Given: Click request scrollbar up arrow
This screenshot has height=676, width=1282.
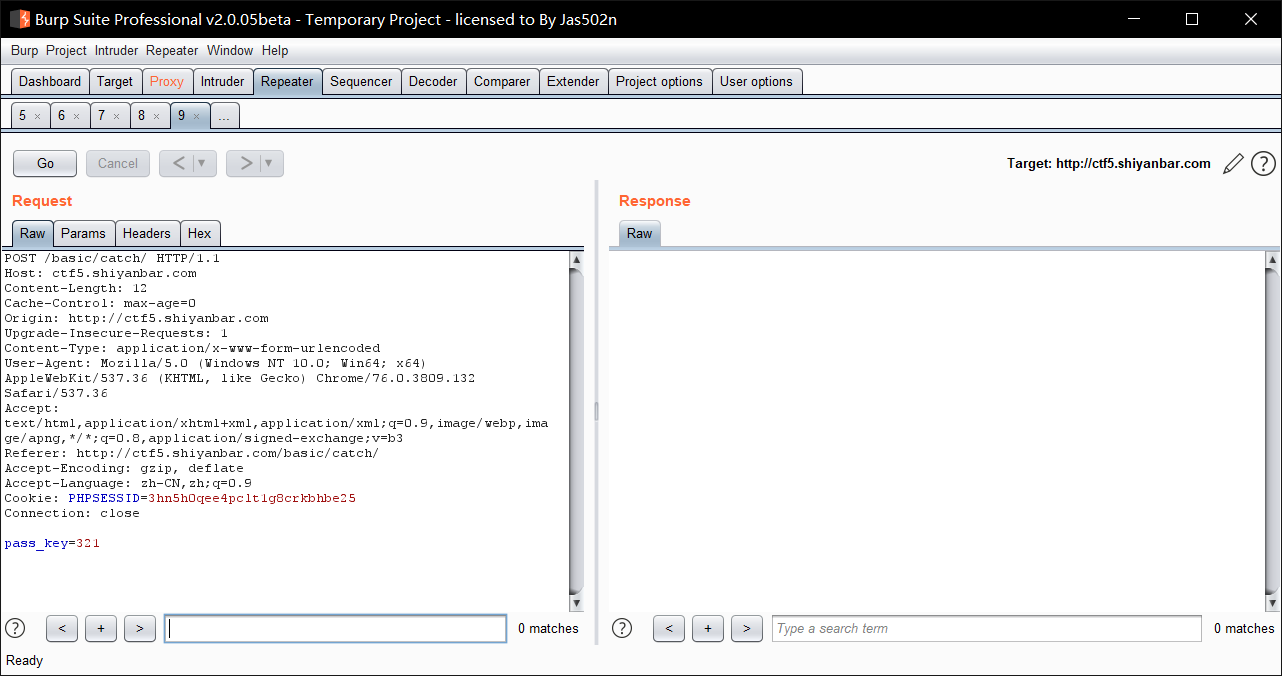Looking at the screenshot, I should tap(576, 259).
